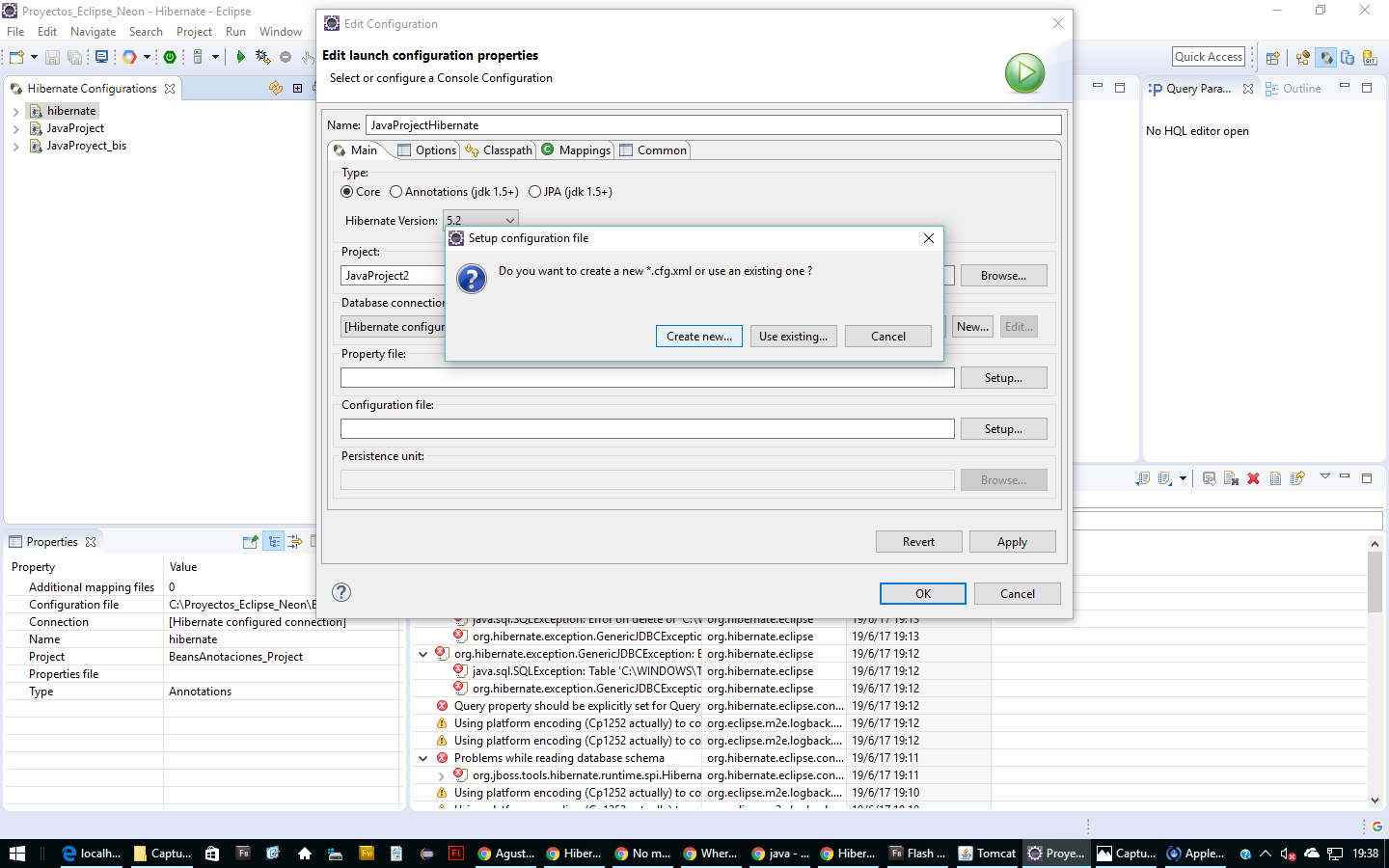Open the Hibernate Version dropdown
Viewport: 1389px width, 868px height.
coord(480,220)
